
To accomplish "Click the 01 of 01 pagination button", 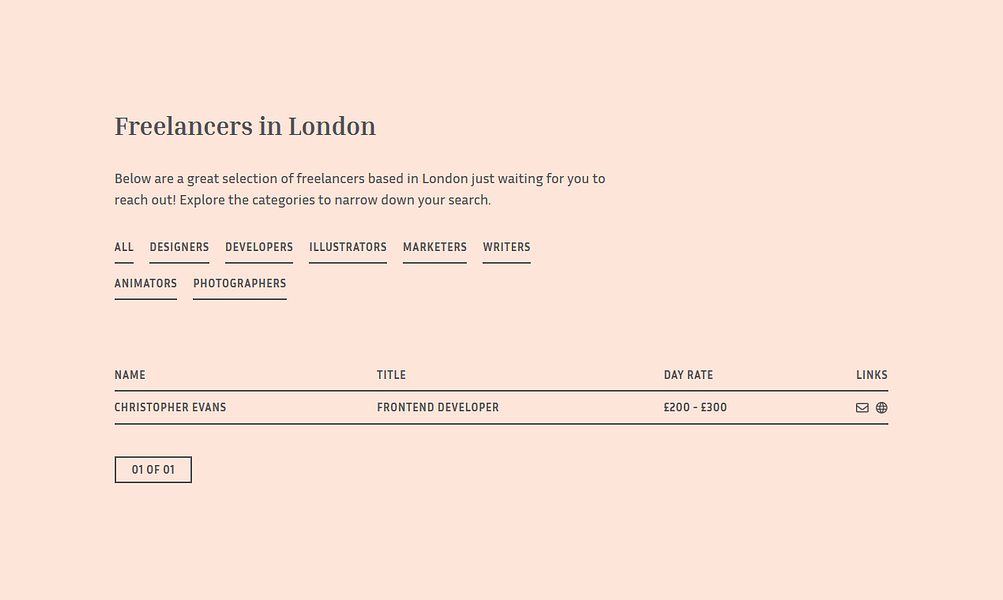I will click(153, 470).
